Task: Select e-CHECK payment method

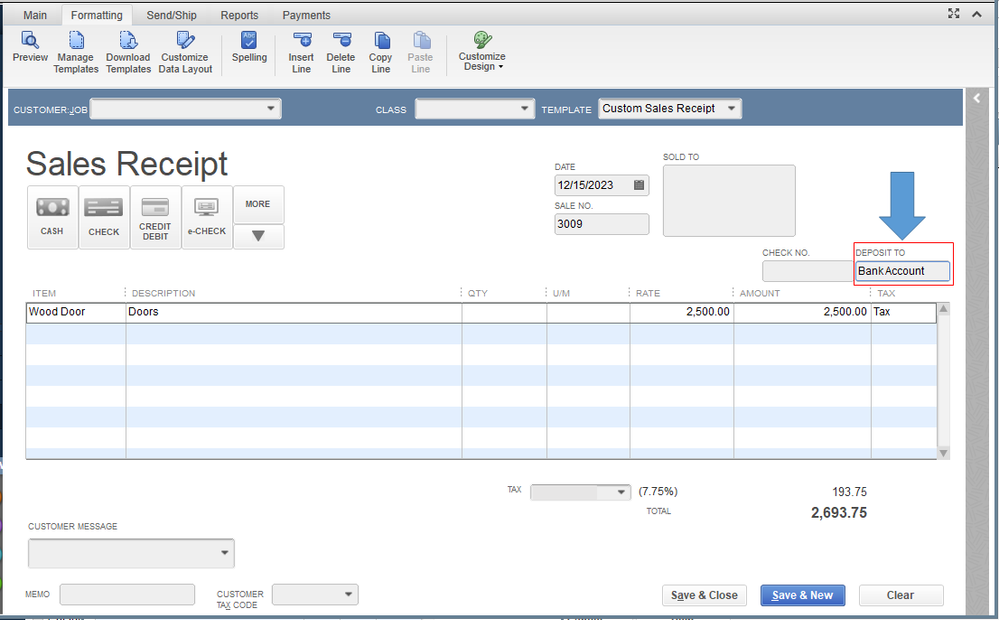Action: [207, 217]
